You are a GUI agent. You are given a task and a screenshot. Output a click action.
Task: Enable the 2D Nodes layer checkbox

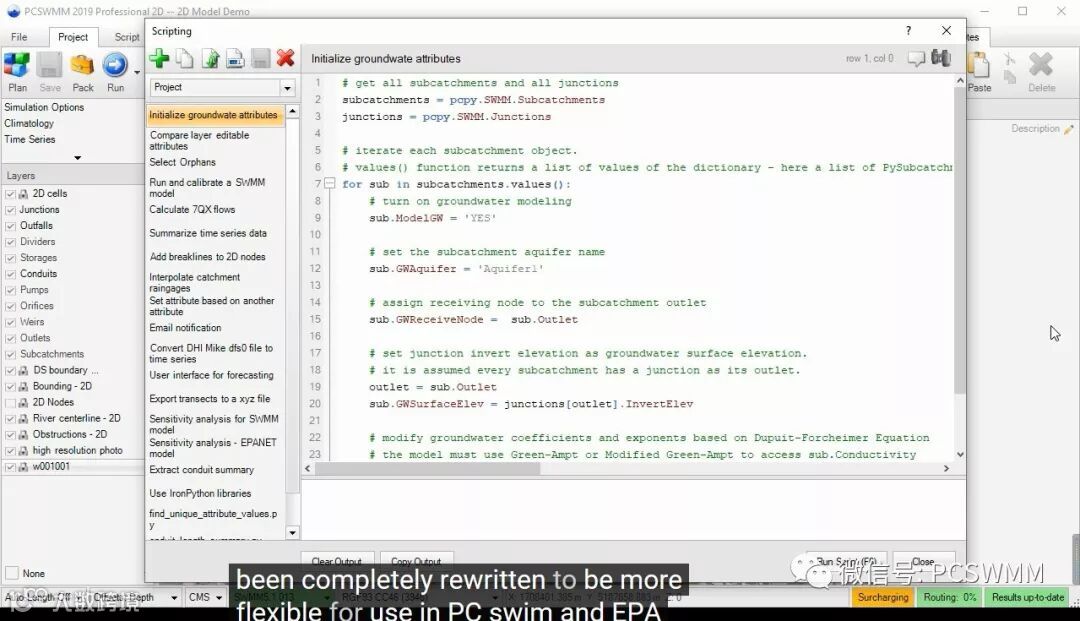(x=10, y=403)
